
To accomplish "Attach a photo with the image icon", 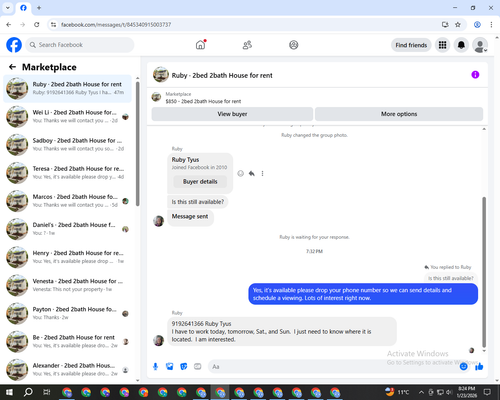I will tap(170, 367).
